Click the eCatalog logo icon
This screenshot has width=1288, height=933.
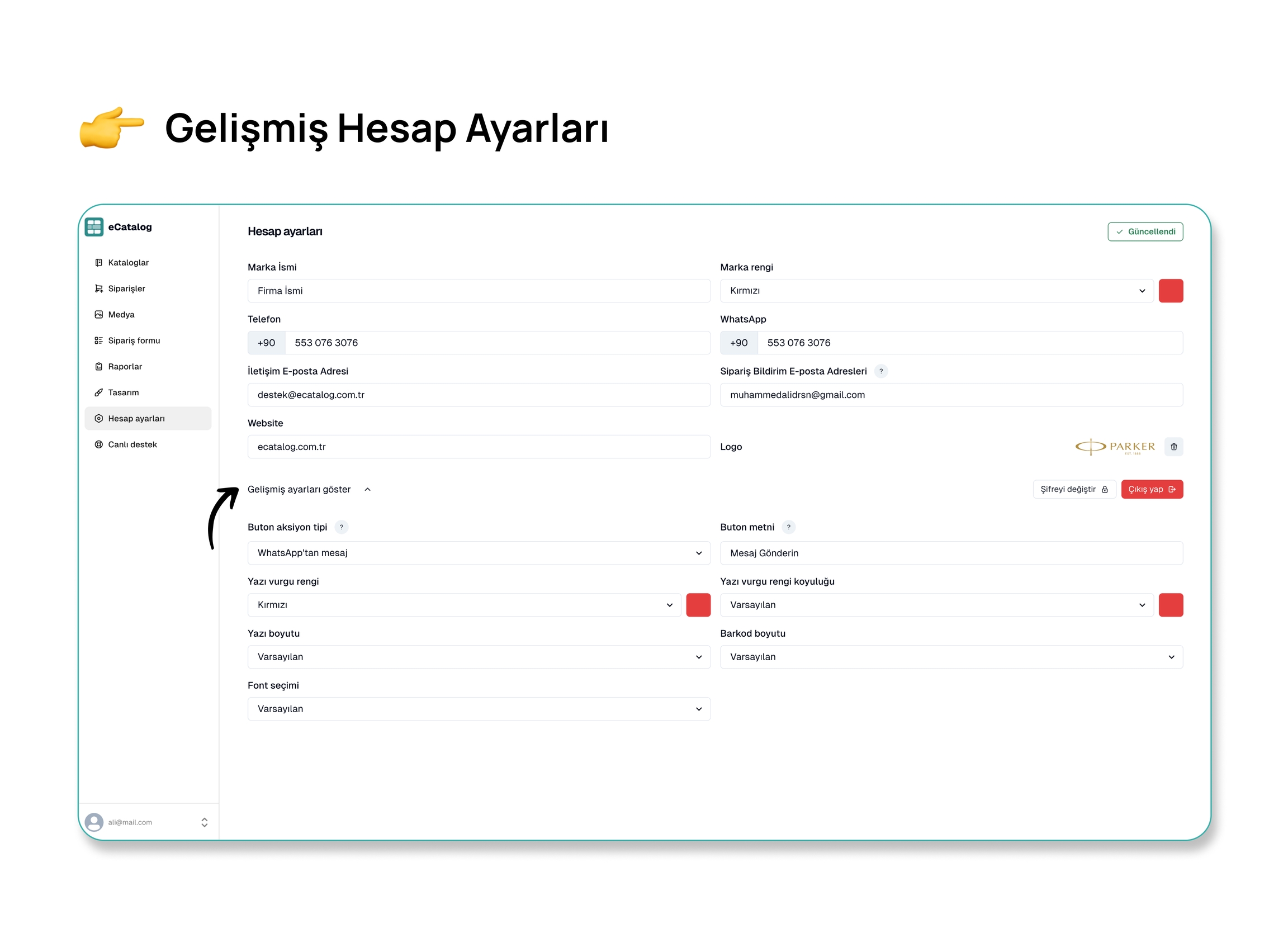[x=94, y=227]
